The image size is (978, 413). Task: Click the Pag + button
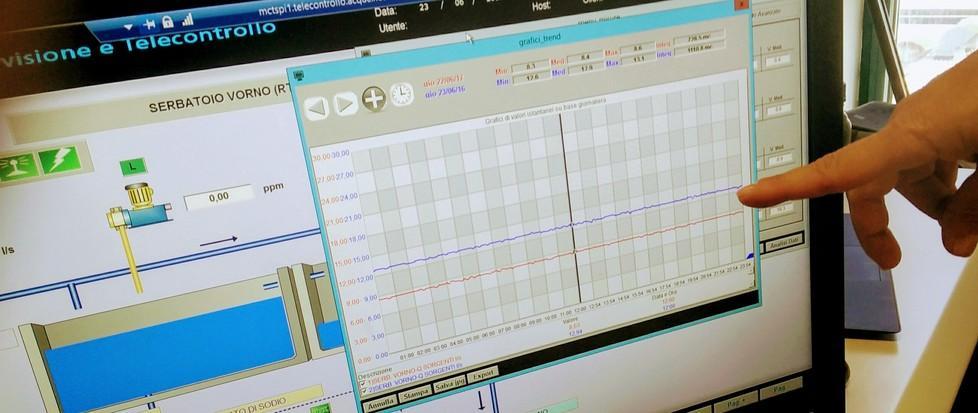tap(736, 401)
